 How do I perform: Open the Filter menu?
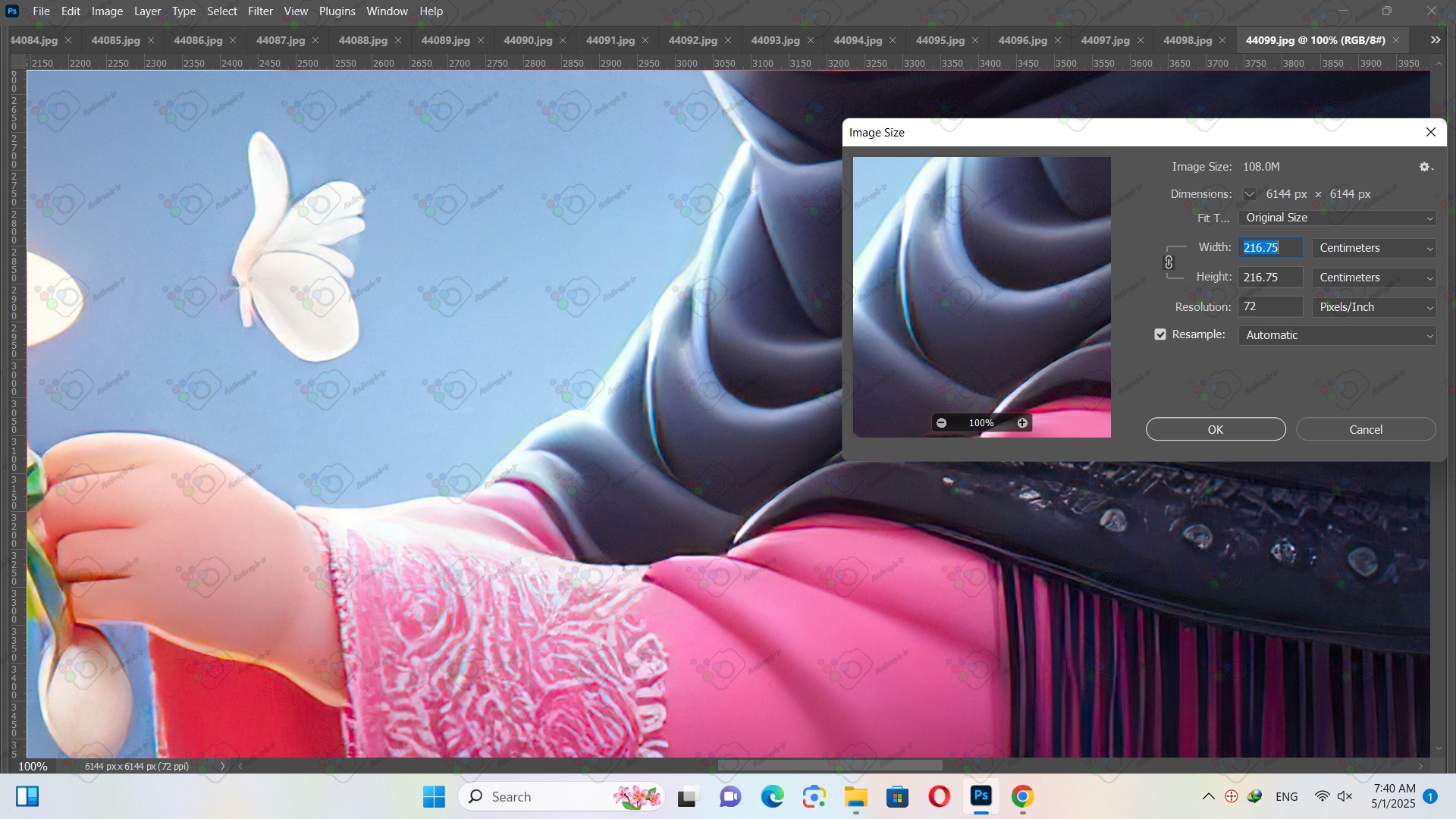(x=260, y=11)
